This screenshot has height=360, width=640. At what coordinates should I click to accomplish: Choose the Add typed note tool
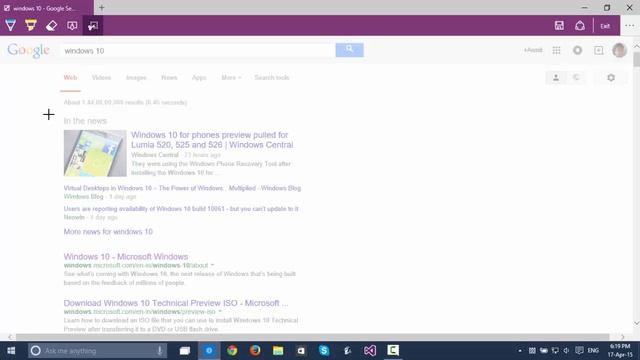72,26
